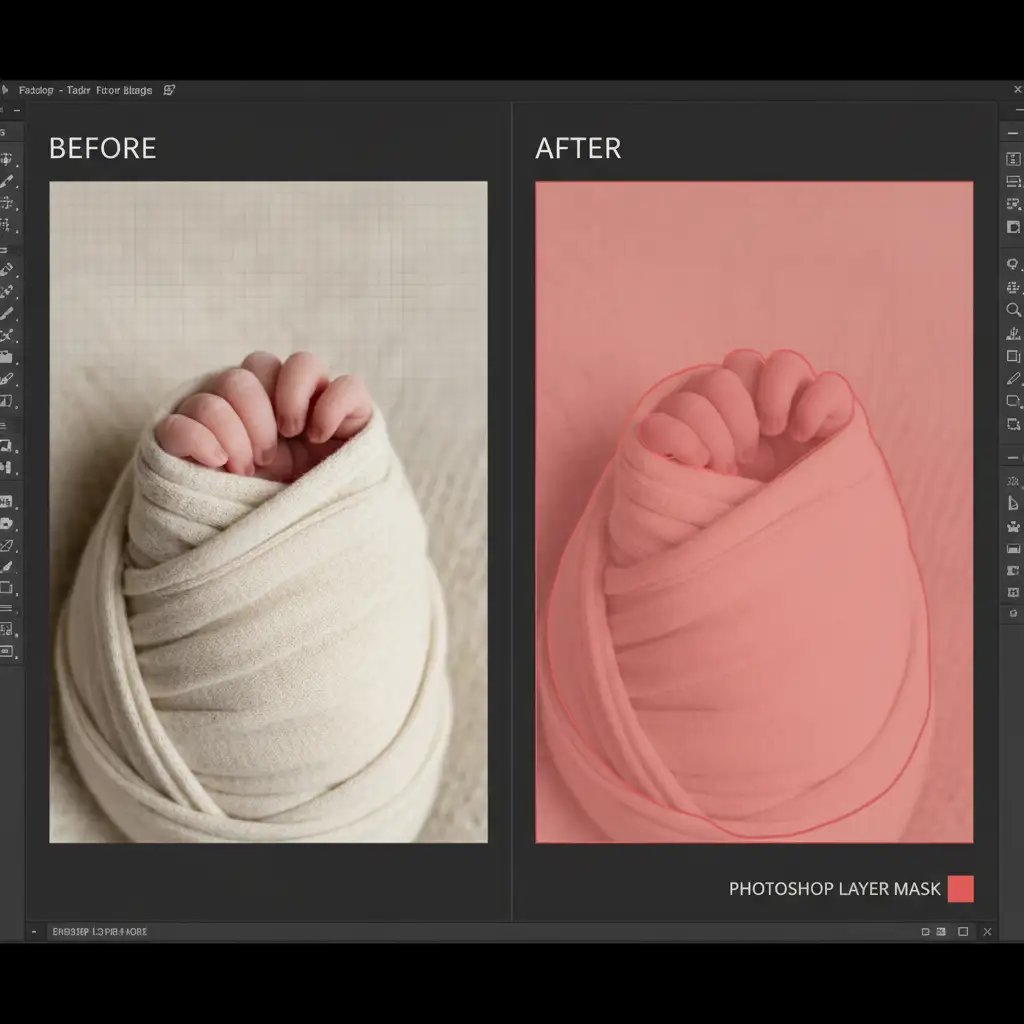This screenshot has width=1024, height=1024.
Task: Click the BEFORE baby swaddle image
Action: tap(268, 511)
